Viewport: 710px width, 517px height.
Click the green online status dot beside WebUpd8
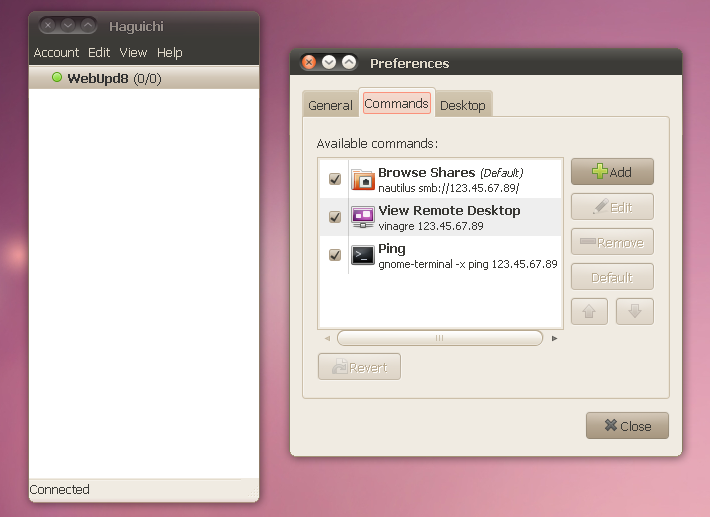[x=57, y=77]
